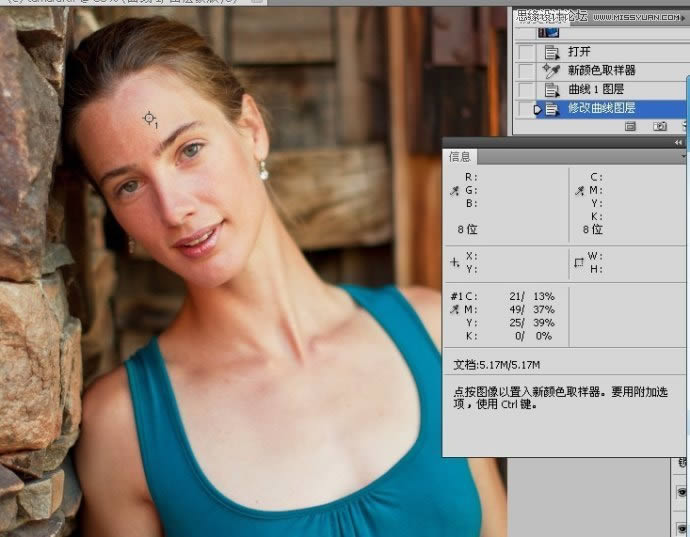
Task: Click the width/height selection icon in Info panel
Action: point(578,262)
